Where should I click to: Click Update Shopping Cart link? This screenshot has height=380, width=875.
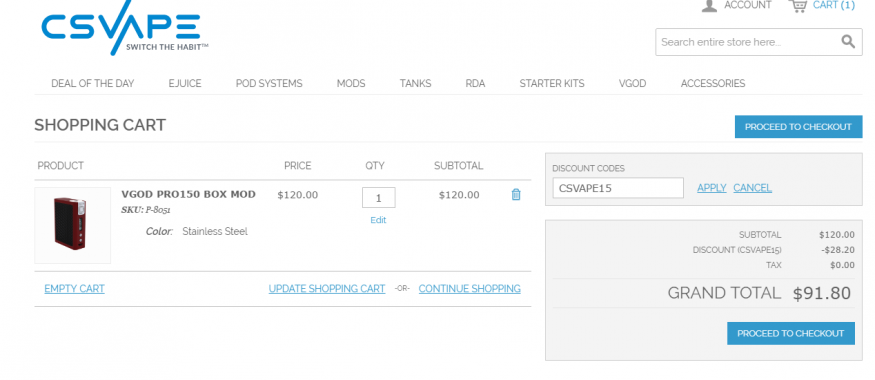(327, 288)
